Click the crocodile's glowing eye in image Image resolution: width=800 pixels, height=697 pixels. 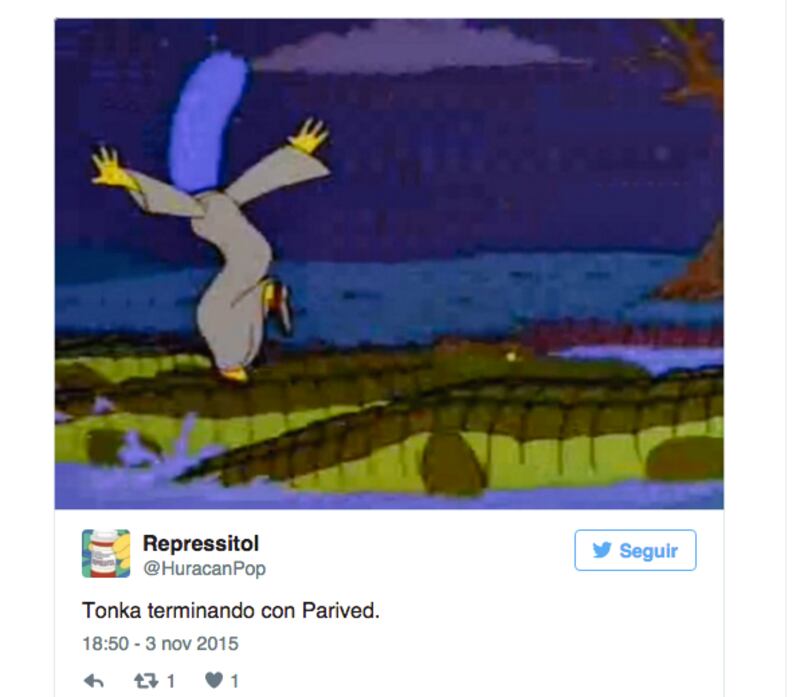tap(511, 357)
